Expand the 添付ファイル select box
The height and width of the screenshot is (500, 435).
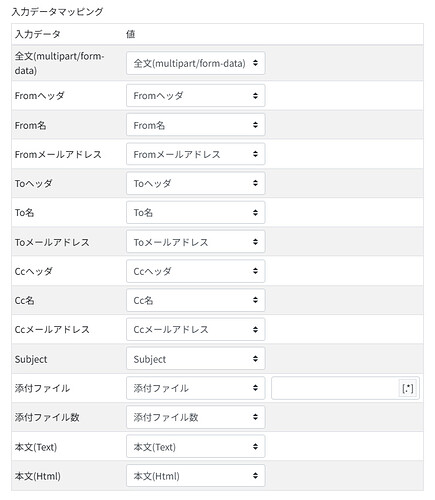196,388
